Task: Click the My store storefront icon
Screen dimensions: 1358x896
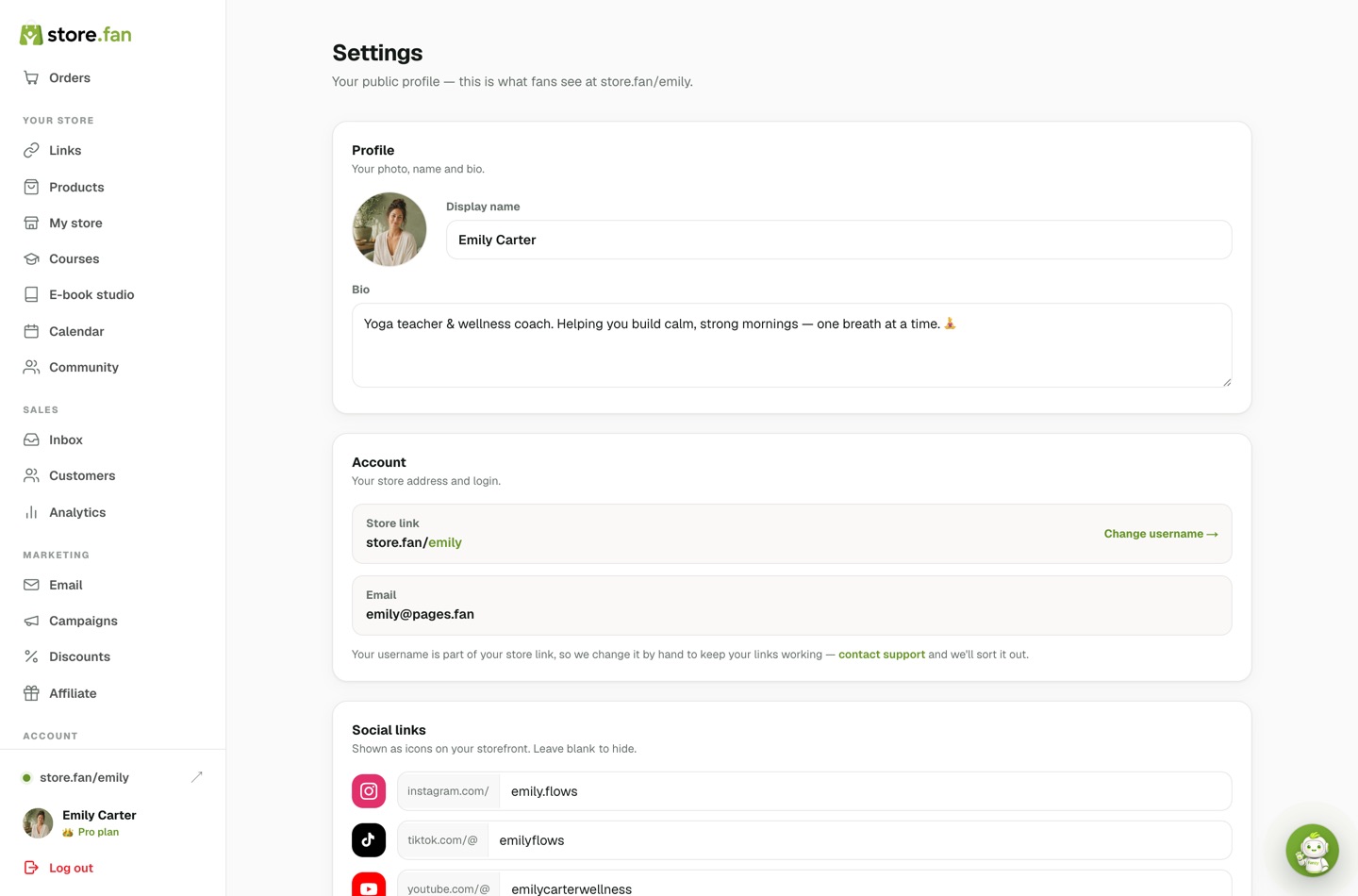Action: tap(31, 223)
